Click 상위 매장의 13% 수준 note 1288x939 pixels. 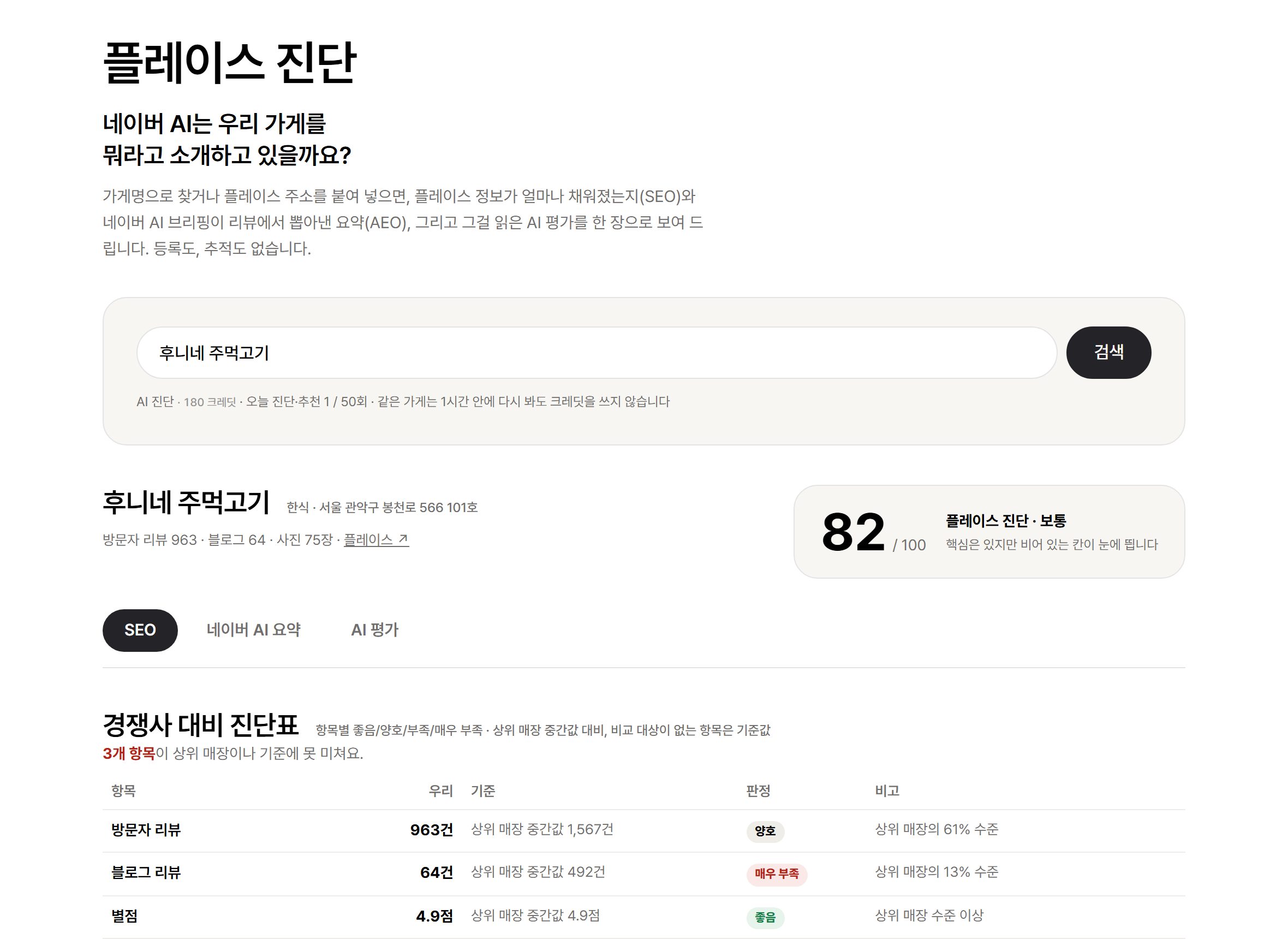coord(937,872)
